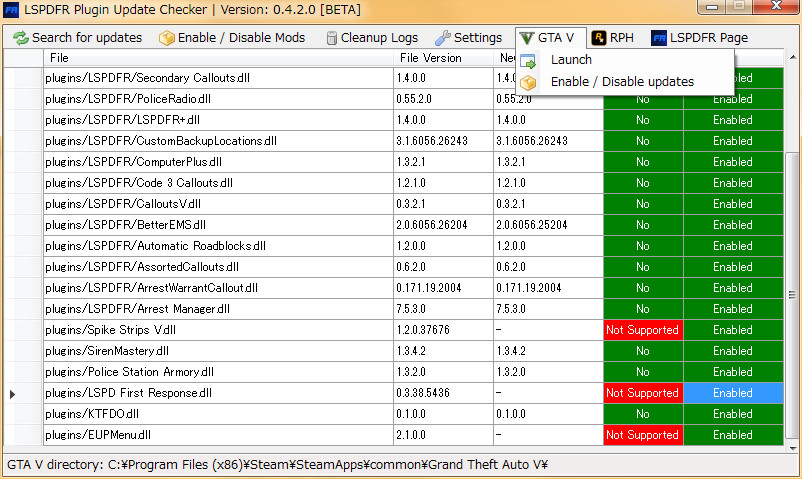Select plugins/LSPDFR/AssortedCallouts.dll file name
The height and width of the screenshot is (479, 802).
(142, 267)
